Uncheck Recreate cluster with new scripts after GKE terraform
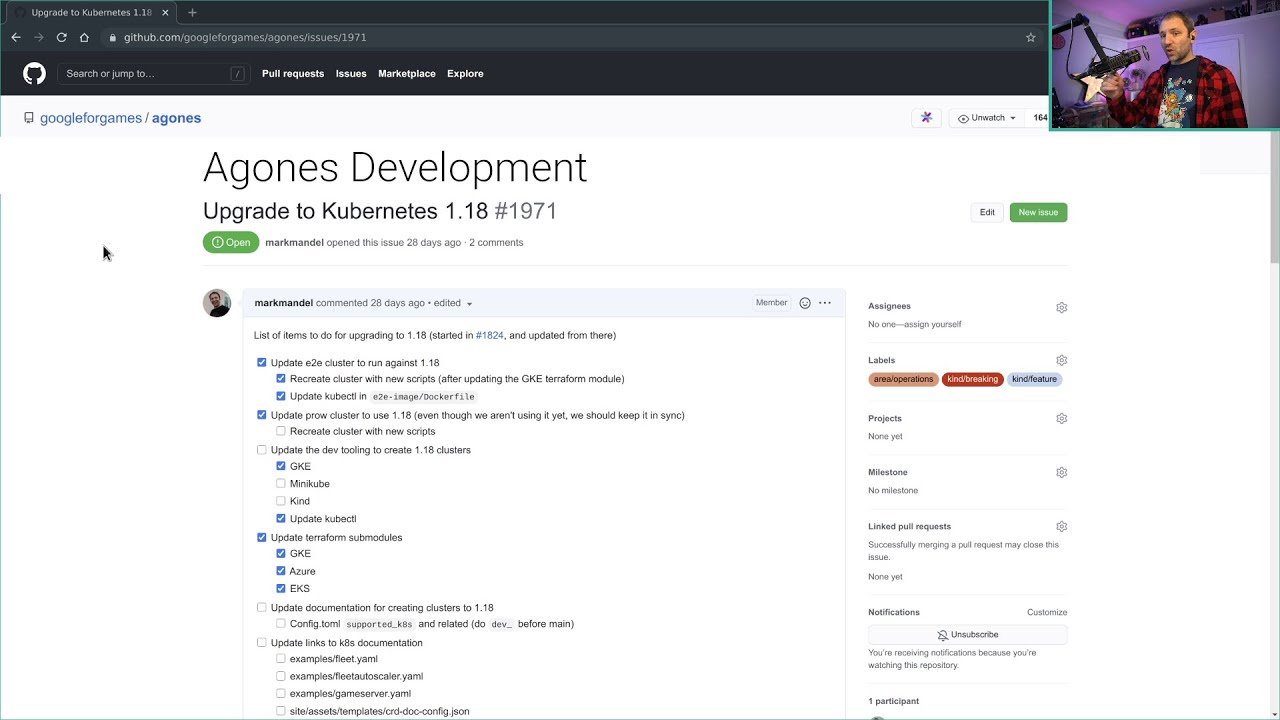 click(281, 379)
